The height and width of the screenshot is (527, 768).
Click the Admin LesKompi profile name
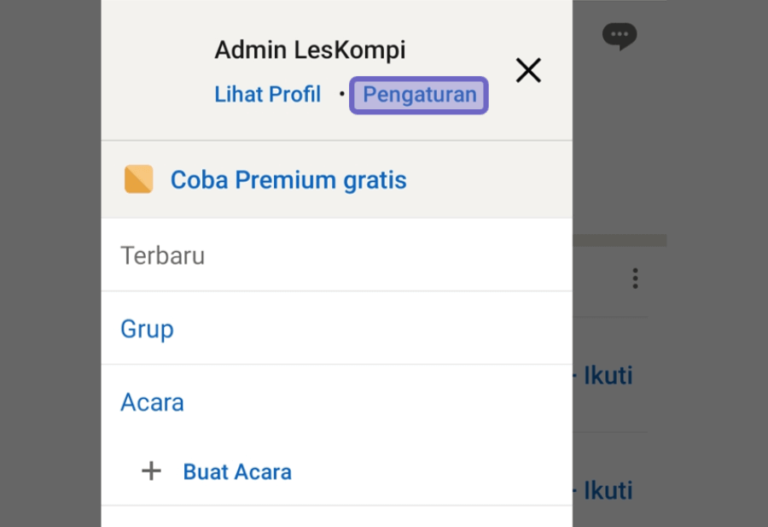pyautogui.click(x=310, y=50)
